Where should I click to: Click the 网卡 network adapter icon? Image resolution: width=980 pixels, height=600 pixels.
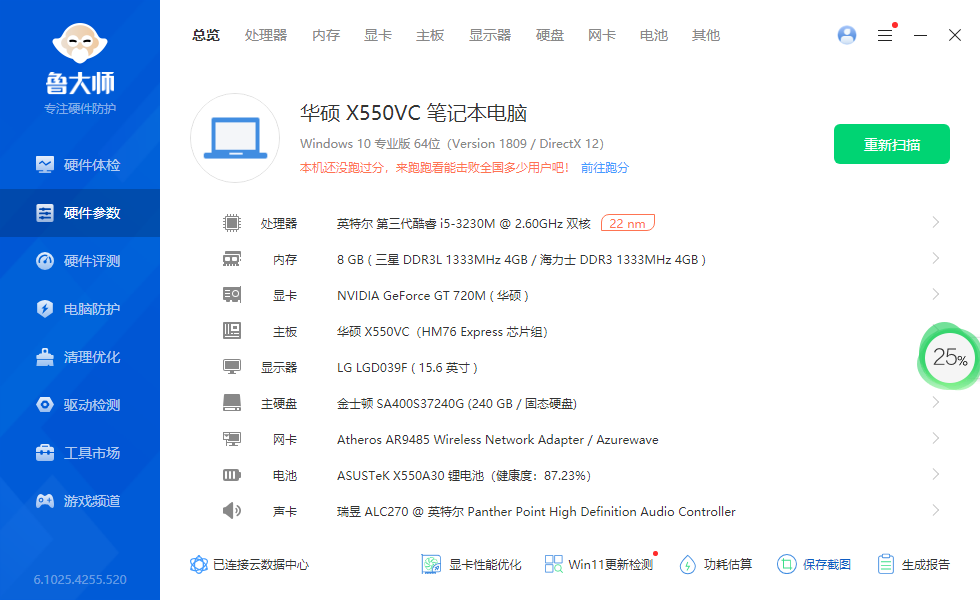coord(232,439)
